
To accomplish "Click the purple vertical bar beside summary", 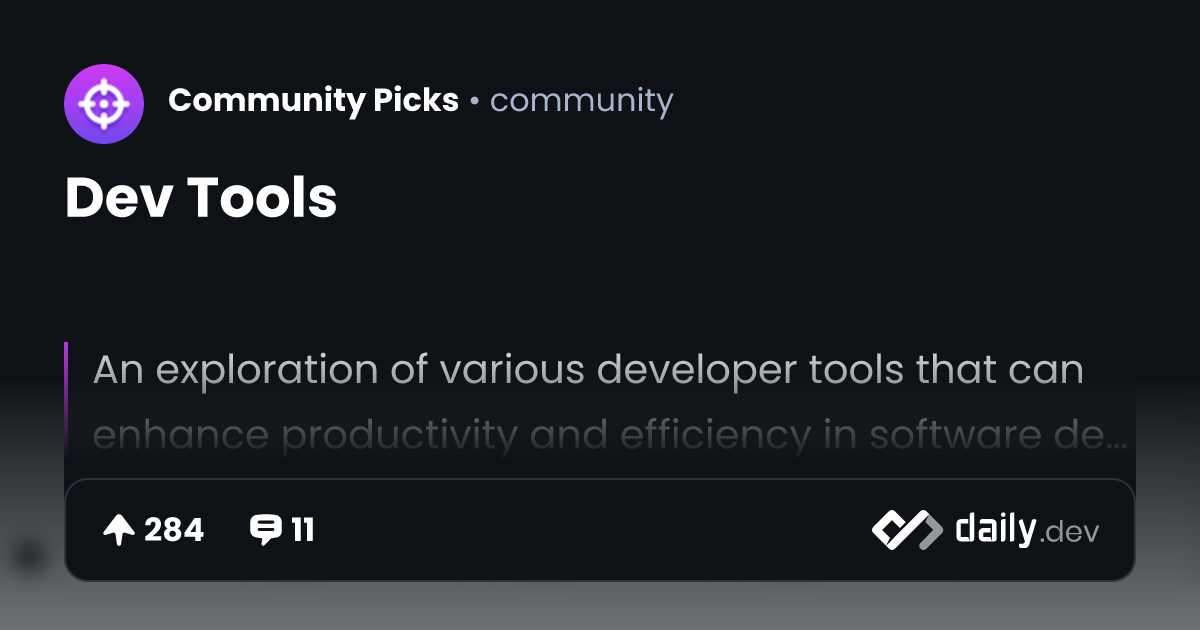I will click(66, 400).
